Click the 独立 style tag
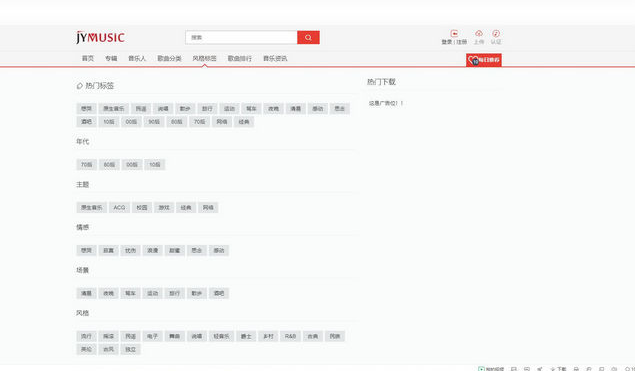The height and width of the screenshot is (371, 635). [130, 349]
